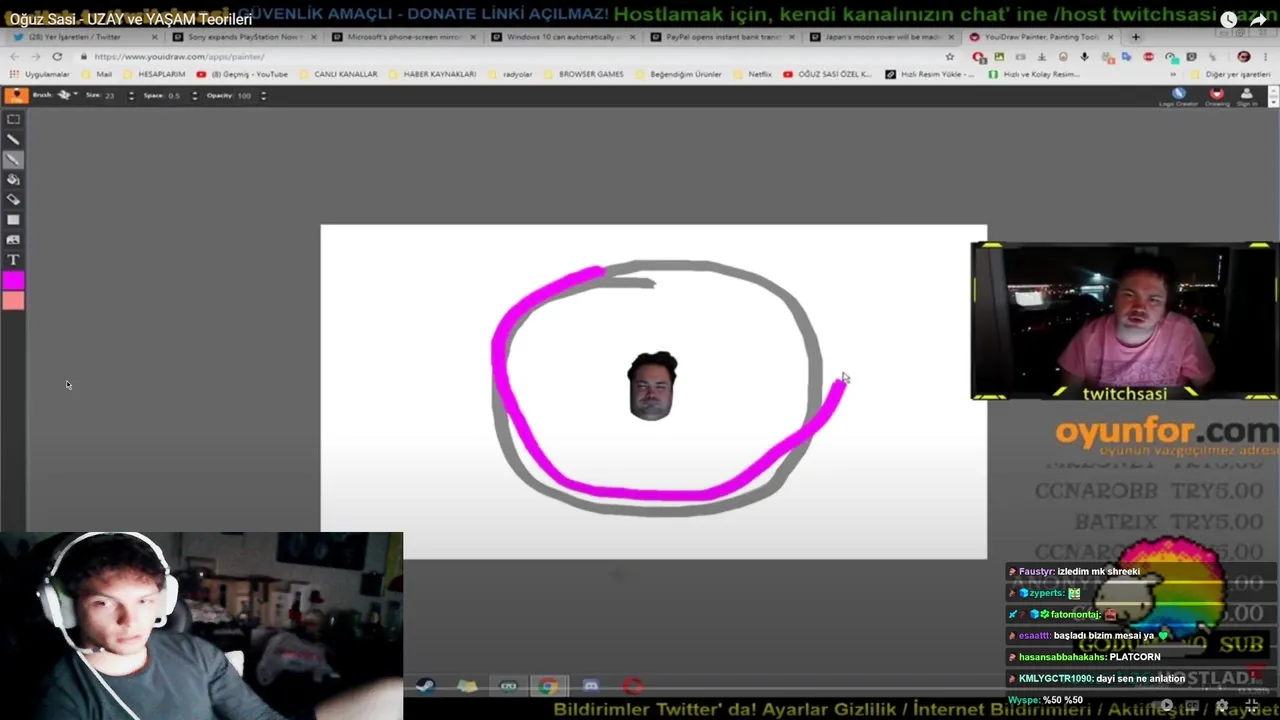Screen dimensions: 1280x720
Task: Expand the hidden bookmarks chevron
Action: [1173, 74]
